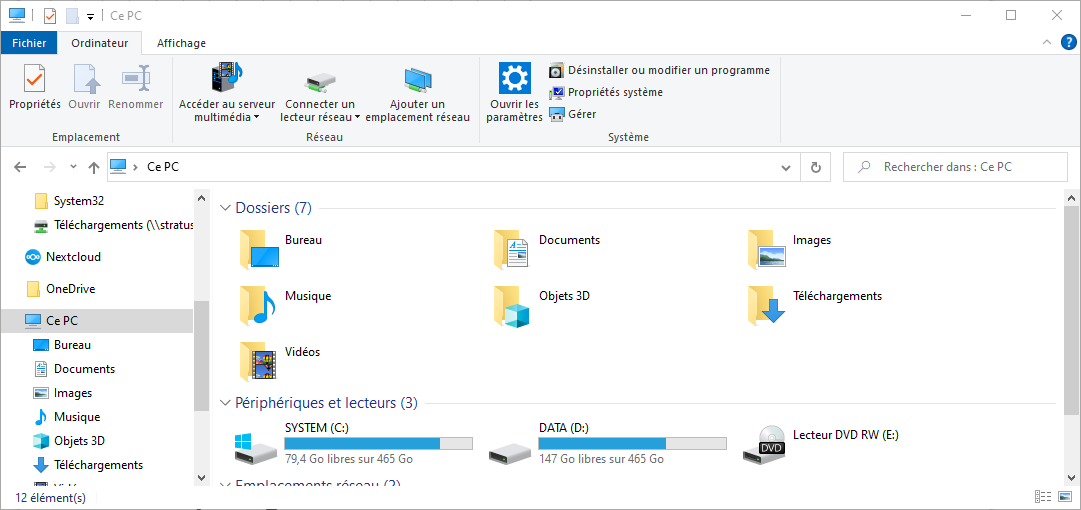
Task: Click the Propriétés icon in the ribbon
Action: click(x=34, y=79)
